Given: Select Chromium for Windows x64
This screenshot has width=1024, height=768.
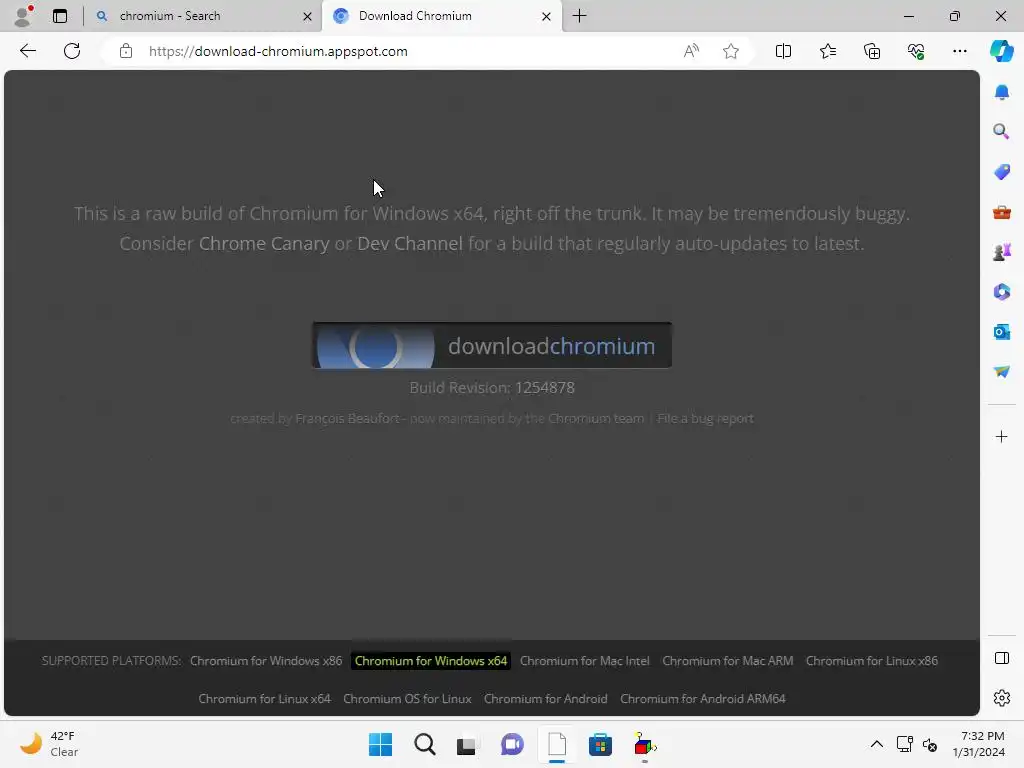Looking at the screenshot, I should click(431, 661).
